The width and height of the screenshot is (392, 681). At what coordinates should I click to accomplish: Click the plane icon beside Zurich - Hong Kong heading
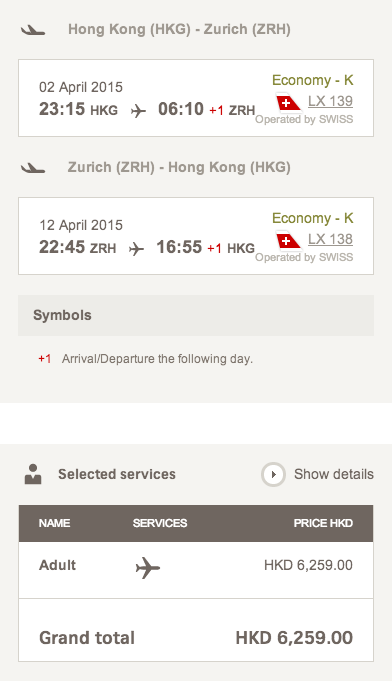pos(33,168)
